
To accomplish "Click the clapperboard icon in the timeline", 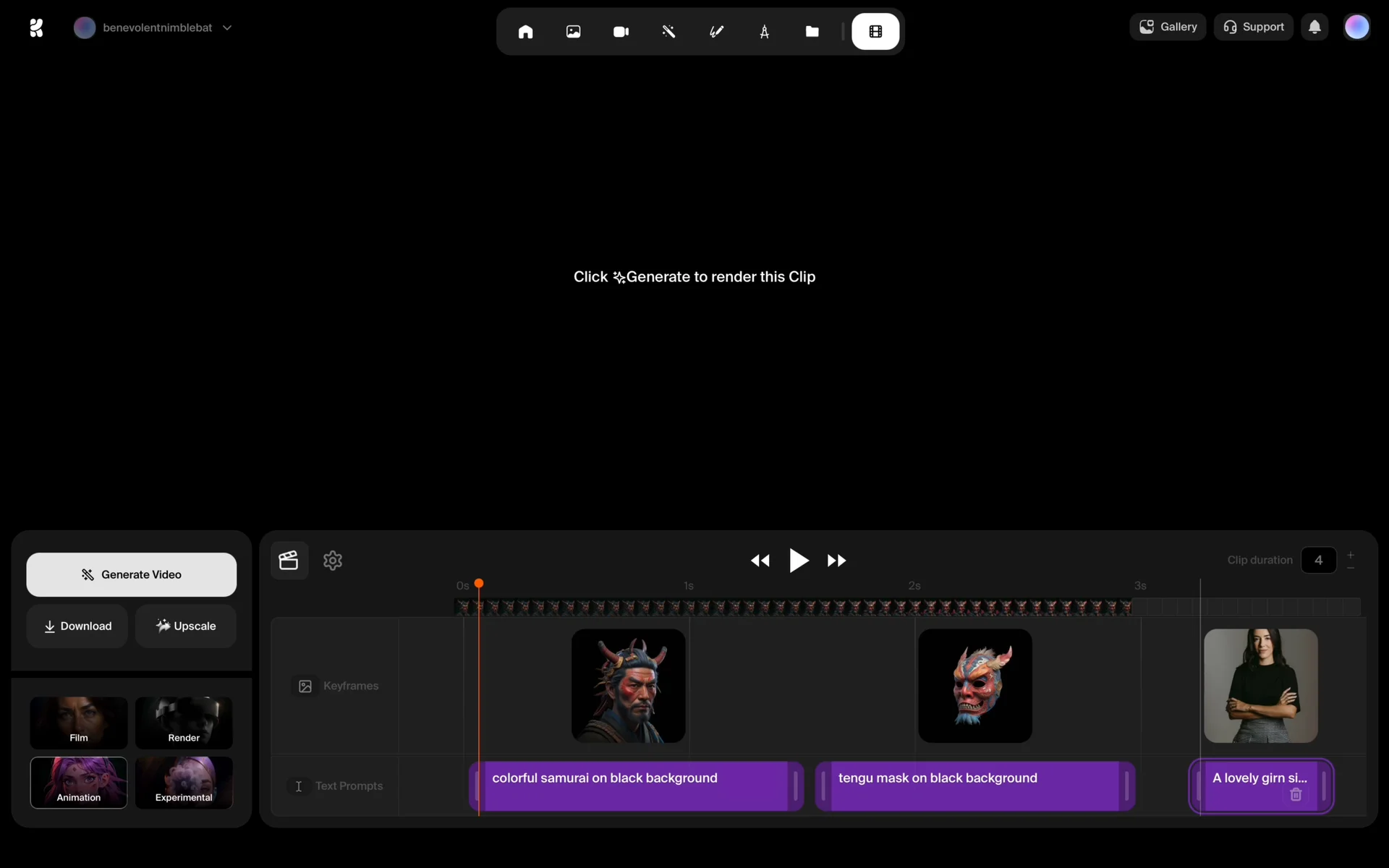I will click(289, 561).
